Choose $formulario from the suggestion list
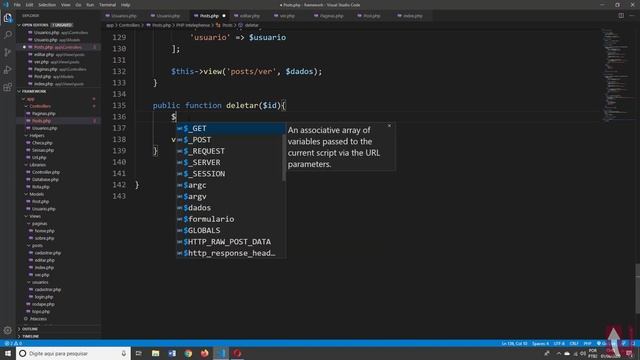 pyautogui.click(x=231, y=219)
